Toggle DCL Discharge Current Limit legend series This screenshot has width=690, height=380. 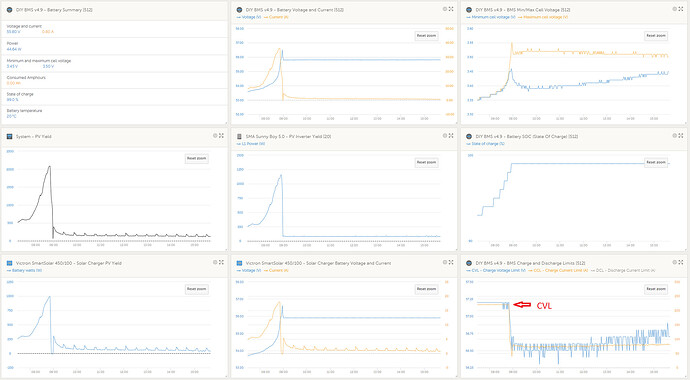pyautogui.click(x=623, y=270)
